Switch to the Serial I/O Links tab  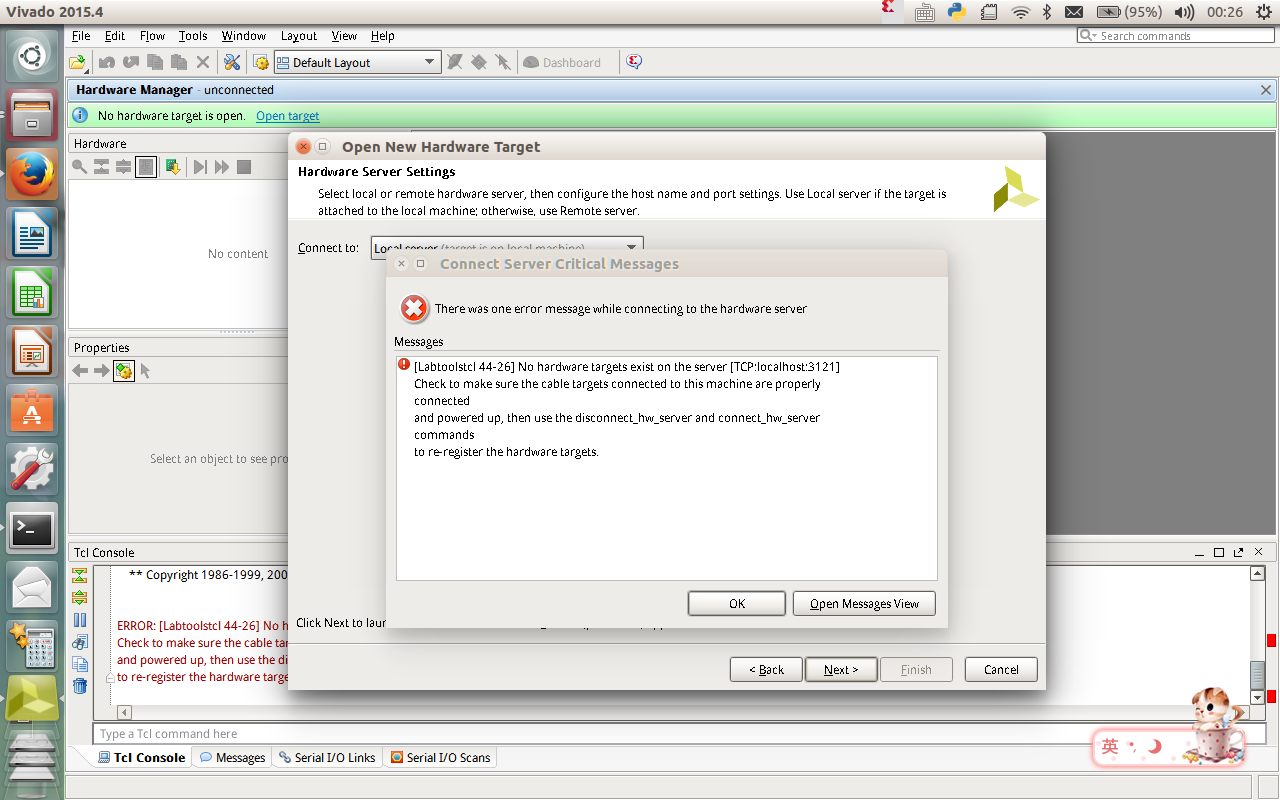[x=327, y=758]
